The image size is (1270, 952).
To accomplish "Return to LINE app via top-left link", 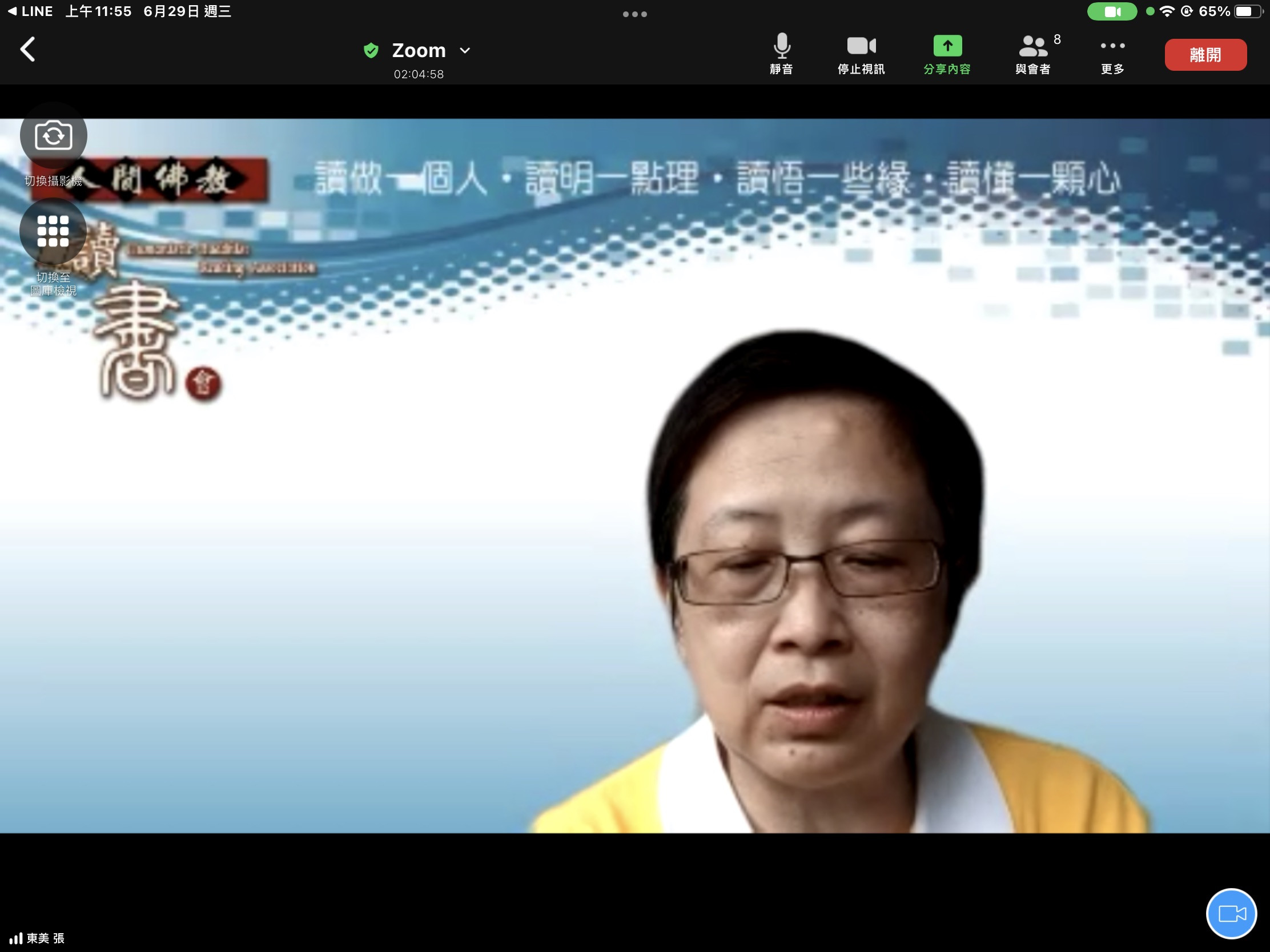I will 30,11.
